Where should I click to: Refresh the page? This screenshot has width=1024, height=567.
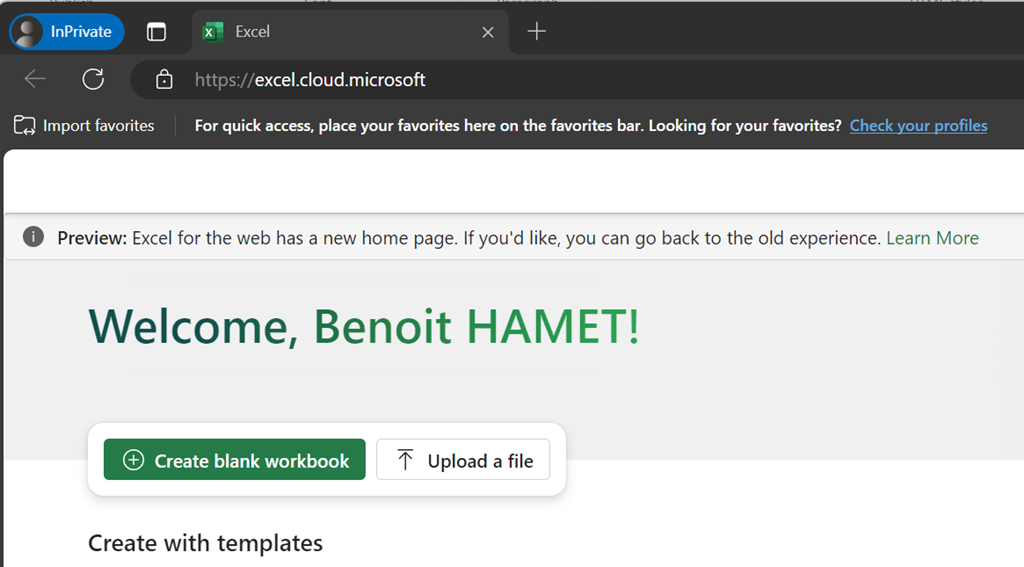pyautogui.click(x=93, y=79)
